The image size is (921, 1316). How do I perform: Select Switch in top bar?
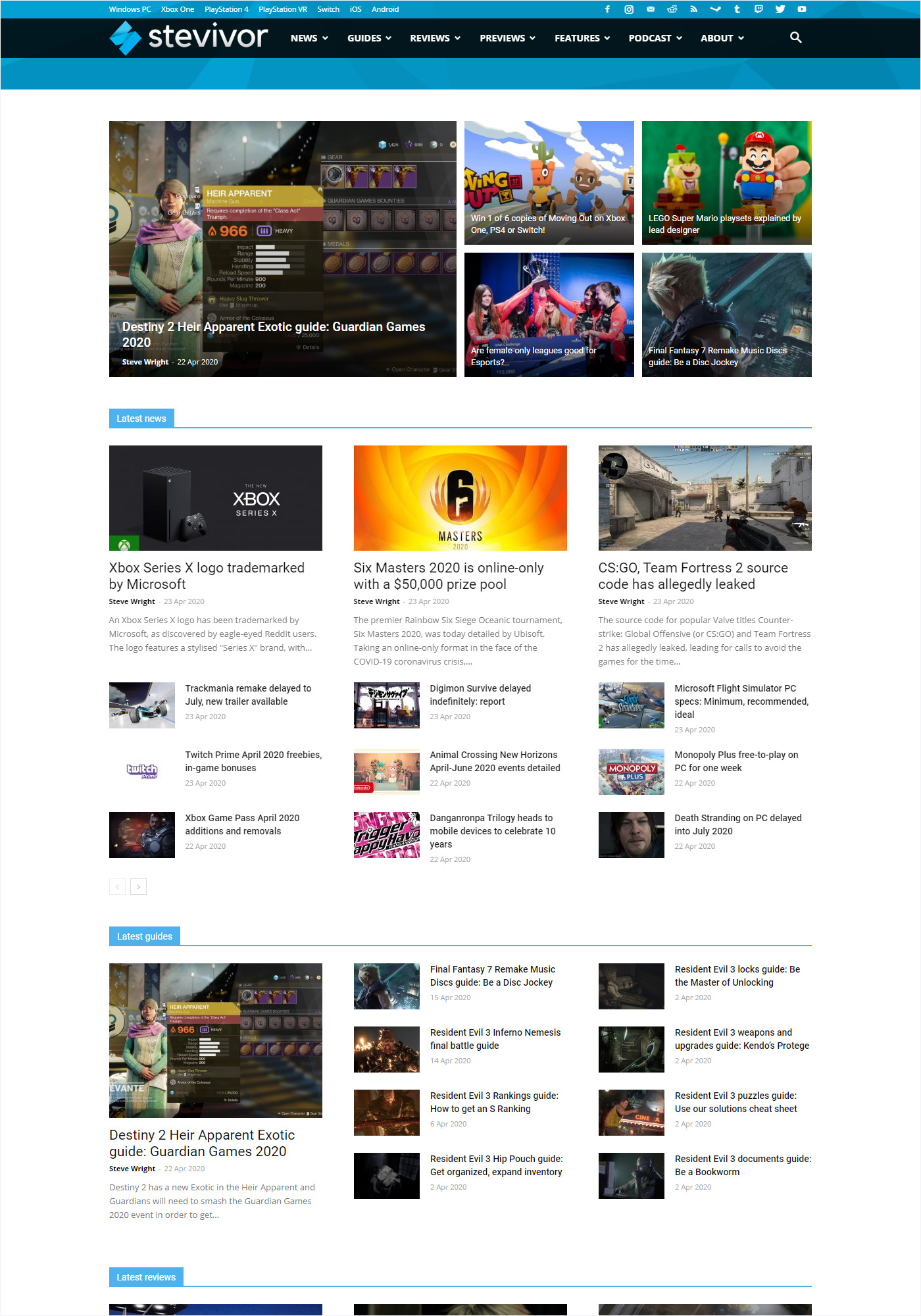(x=328, y=9)
